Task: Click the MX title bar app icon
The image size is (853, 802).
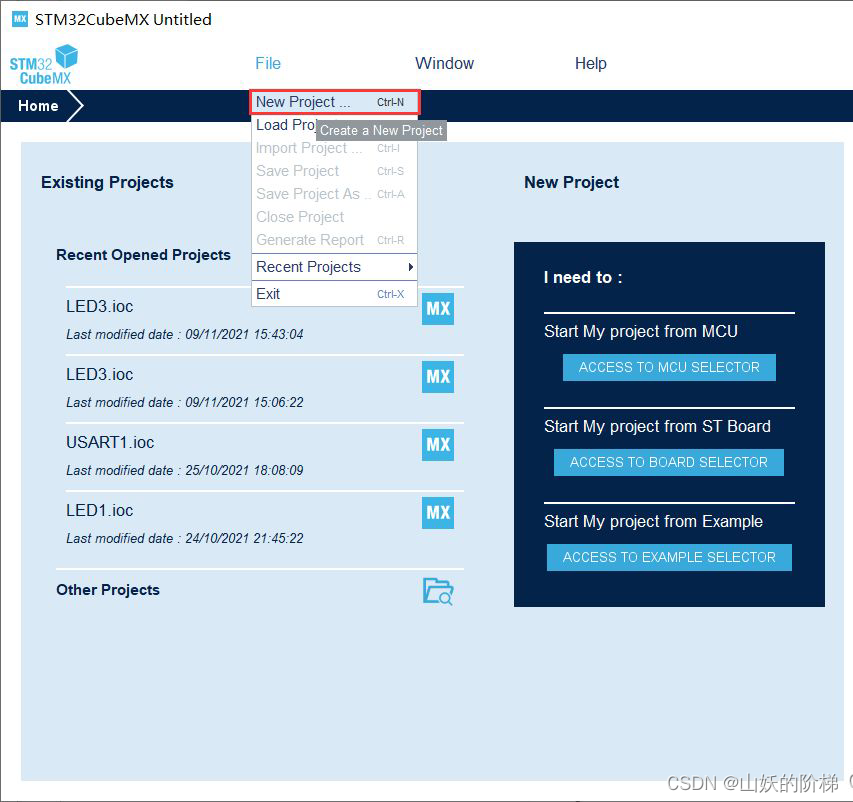Action: (20, 19)
